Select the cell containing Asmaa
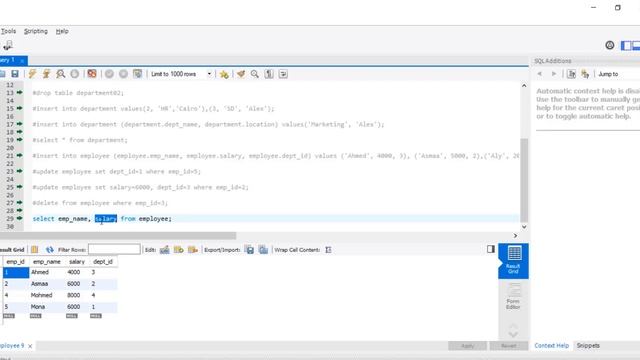 [x=47, y=284]
